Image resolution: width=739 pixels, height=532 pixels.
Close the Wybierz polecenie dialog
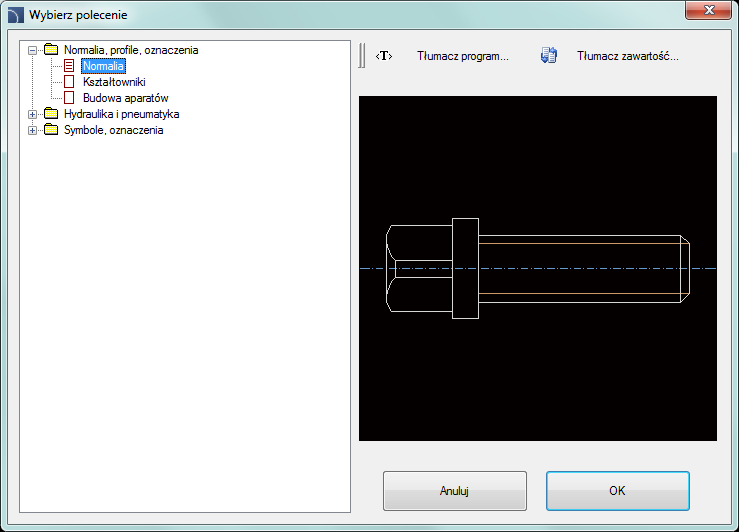(708, 10)
